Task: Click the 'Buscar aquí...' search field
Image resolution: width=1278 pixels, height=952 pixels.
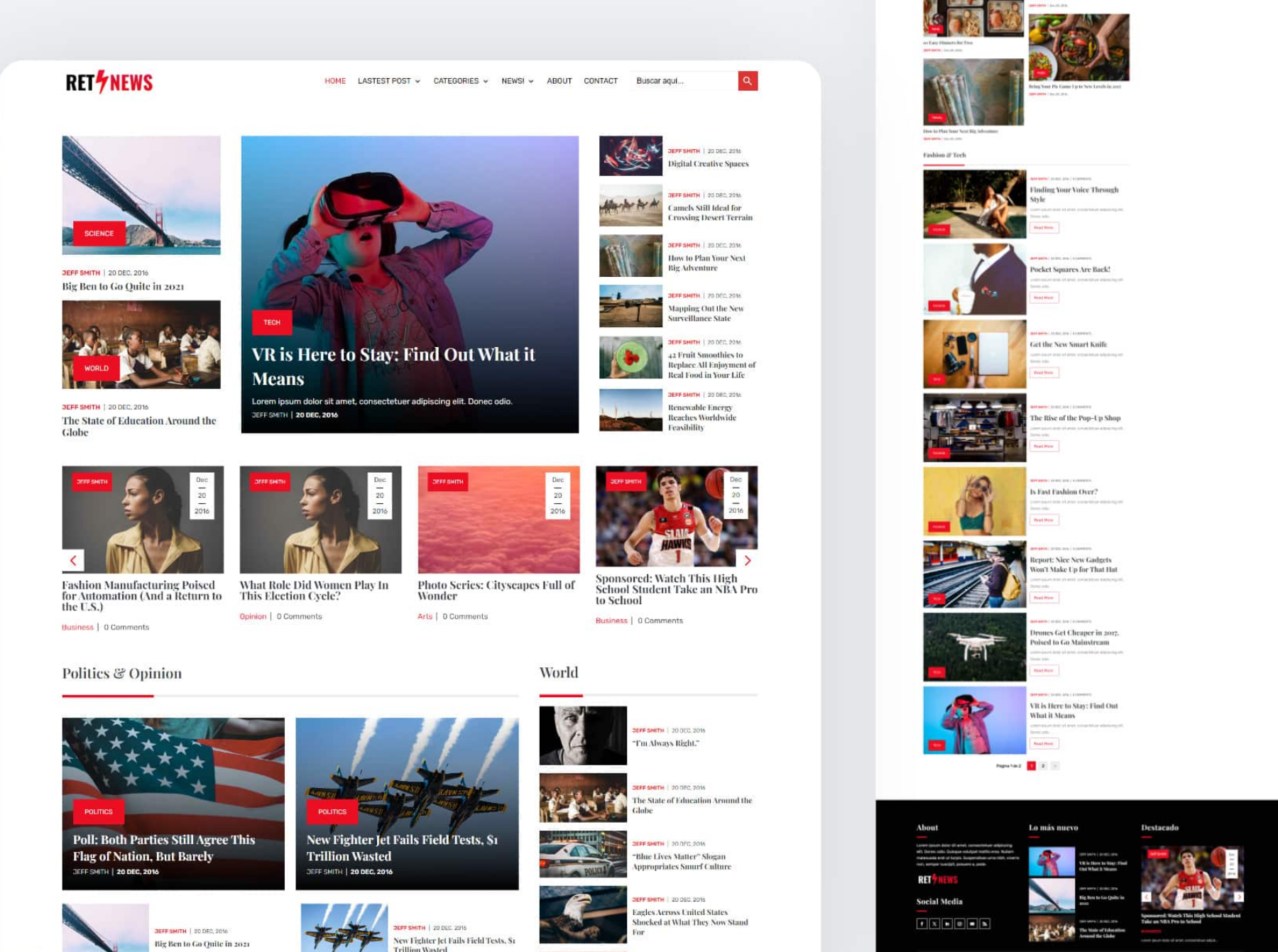Action: pos(684,81)
